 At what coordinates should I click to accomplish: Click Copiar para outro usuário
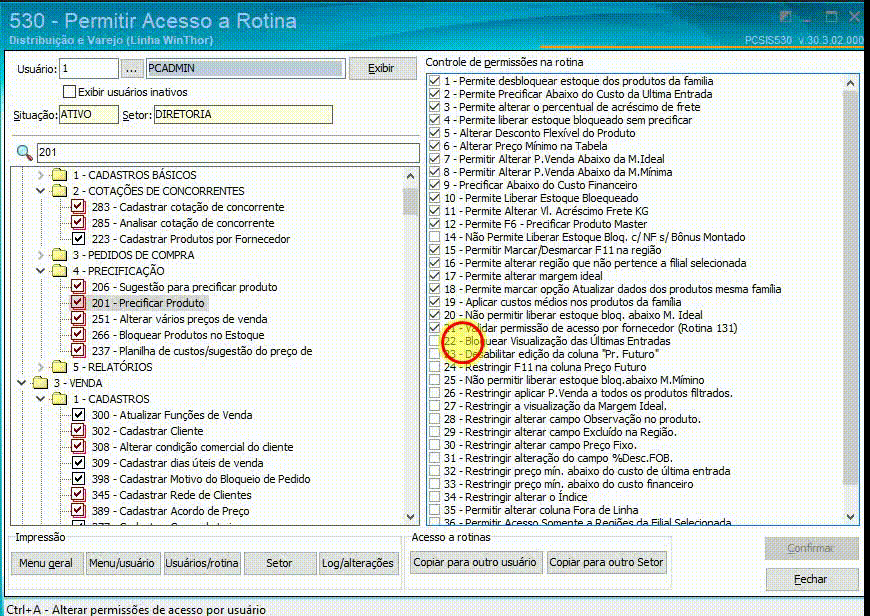(475, 562)
